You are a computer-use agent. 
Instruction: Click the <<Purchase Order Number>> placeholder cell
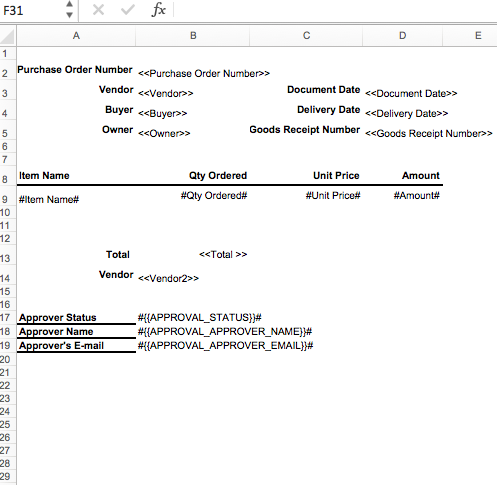[x=204, y=73]
